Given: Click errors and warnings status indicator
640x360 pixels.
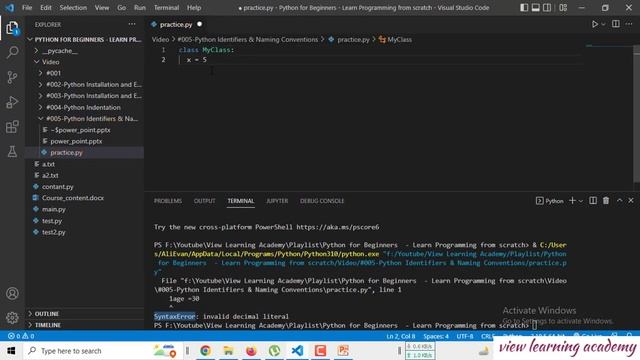Looking at the screenshot, I should [x=21, y=336].
